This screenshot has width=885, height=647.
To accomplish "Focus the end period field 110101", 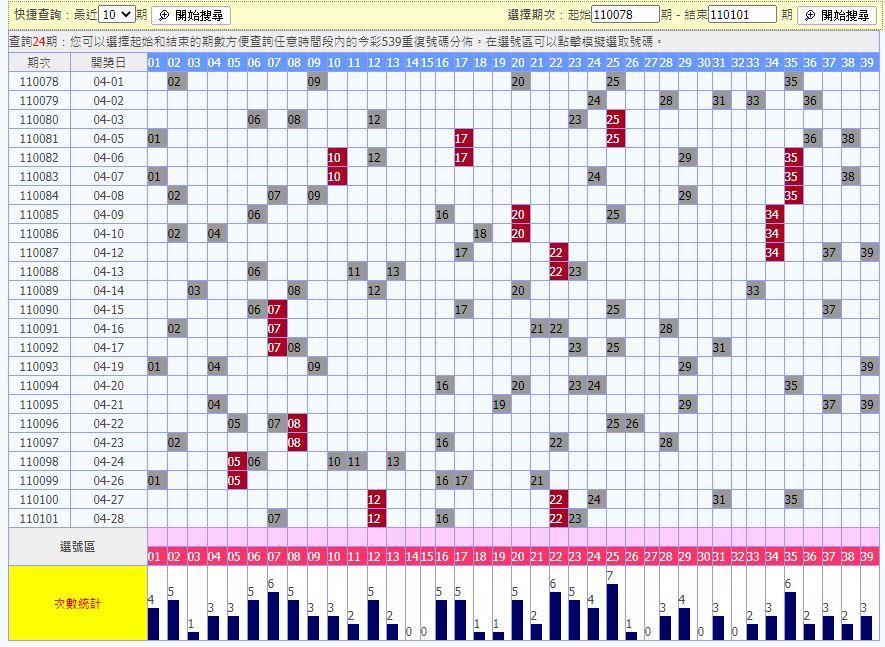I will 742,15.
